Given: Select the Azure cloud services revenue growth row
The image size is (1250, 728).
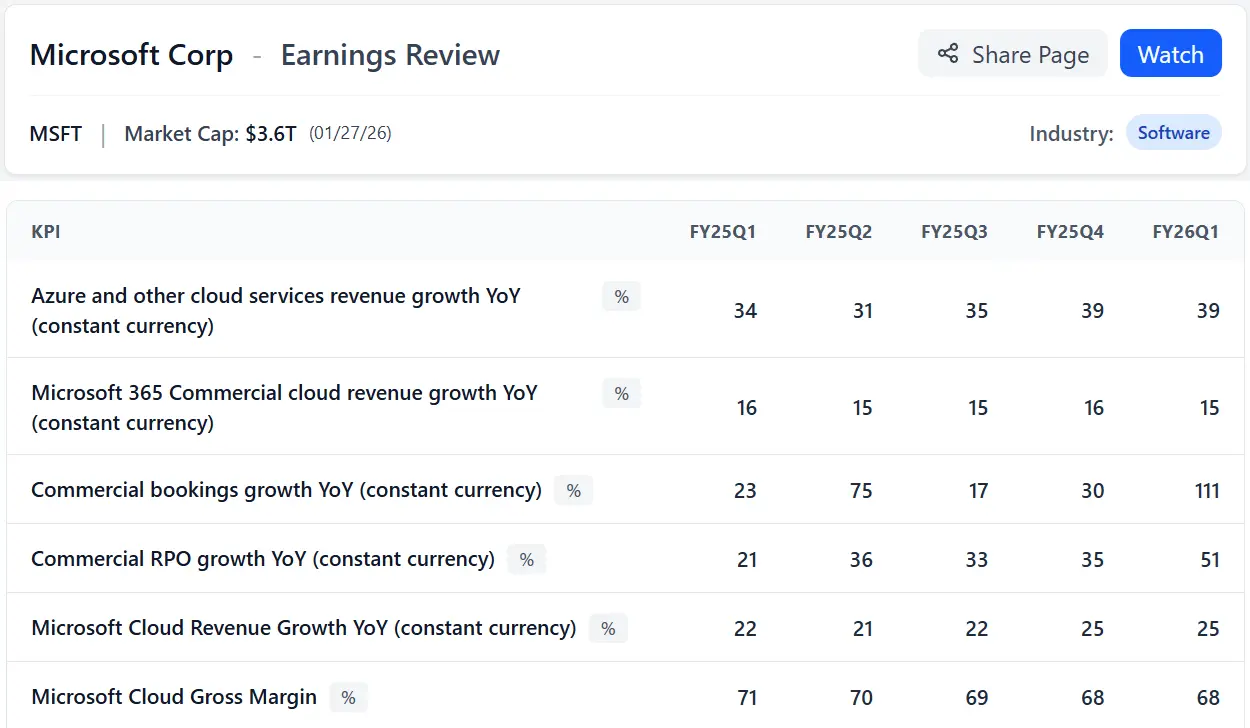Looking at the screenshot, I should [x=275, y=310].
